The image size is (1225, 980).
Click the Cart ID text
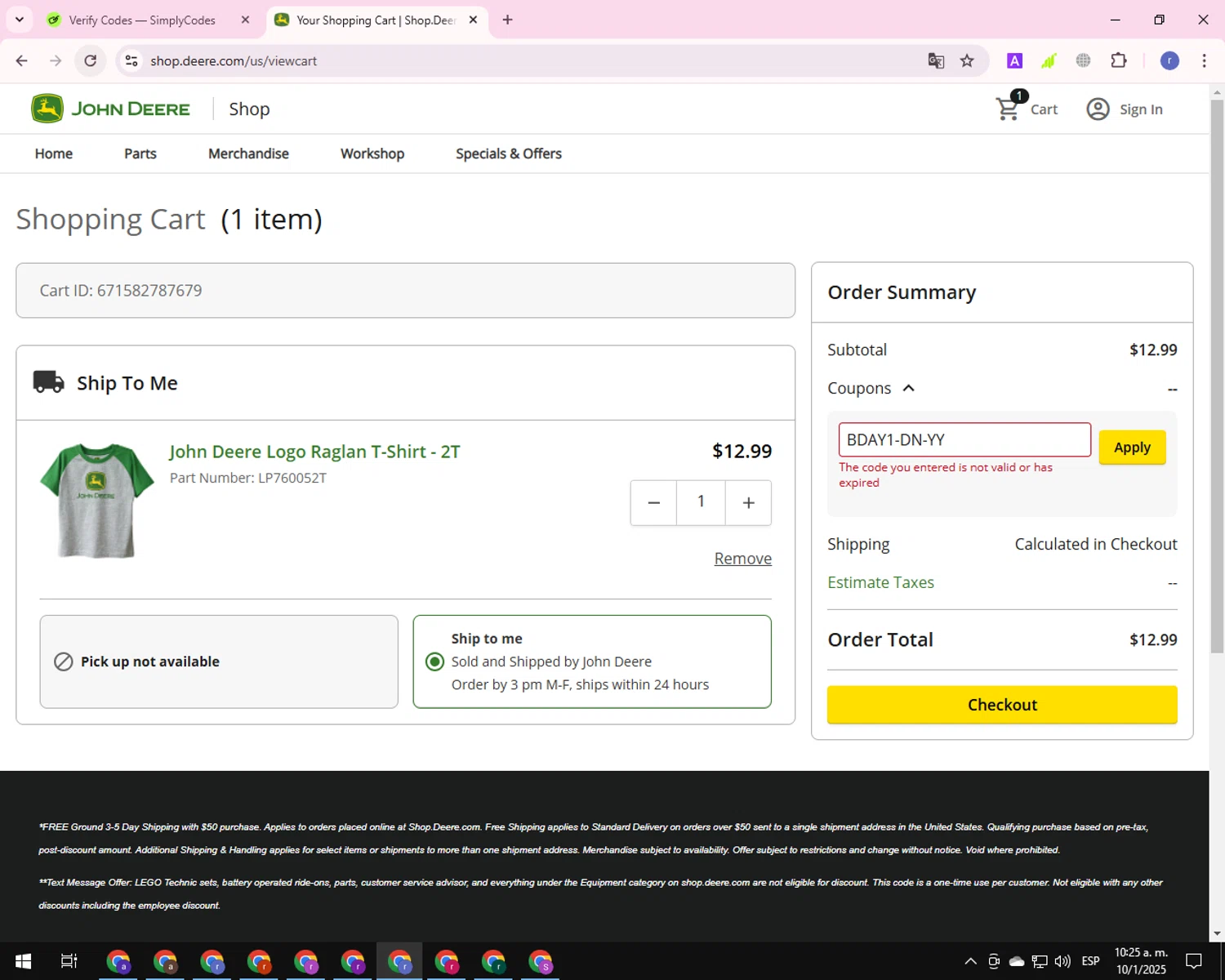click(121, 291)
